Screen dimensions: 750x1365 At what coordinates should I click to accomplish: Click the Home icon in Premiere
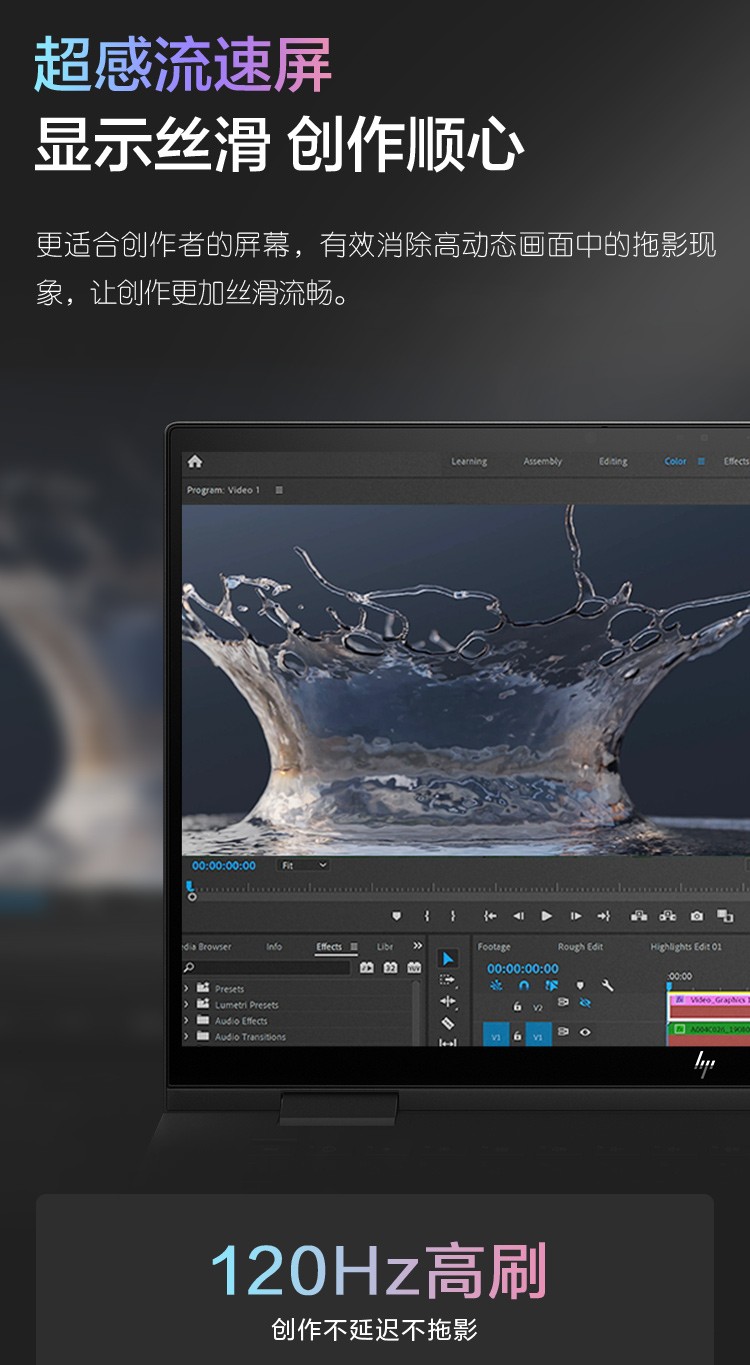(195, 461)
